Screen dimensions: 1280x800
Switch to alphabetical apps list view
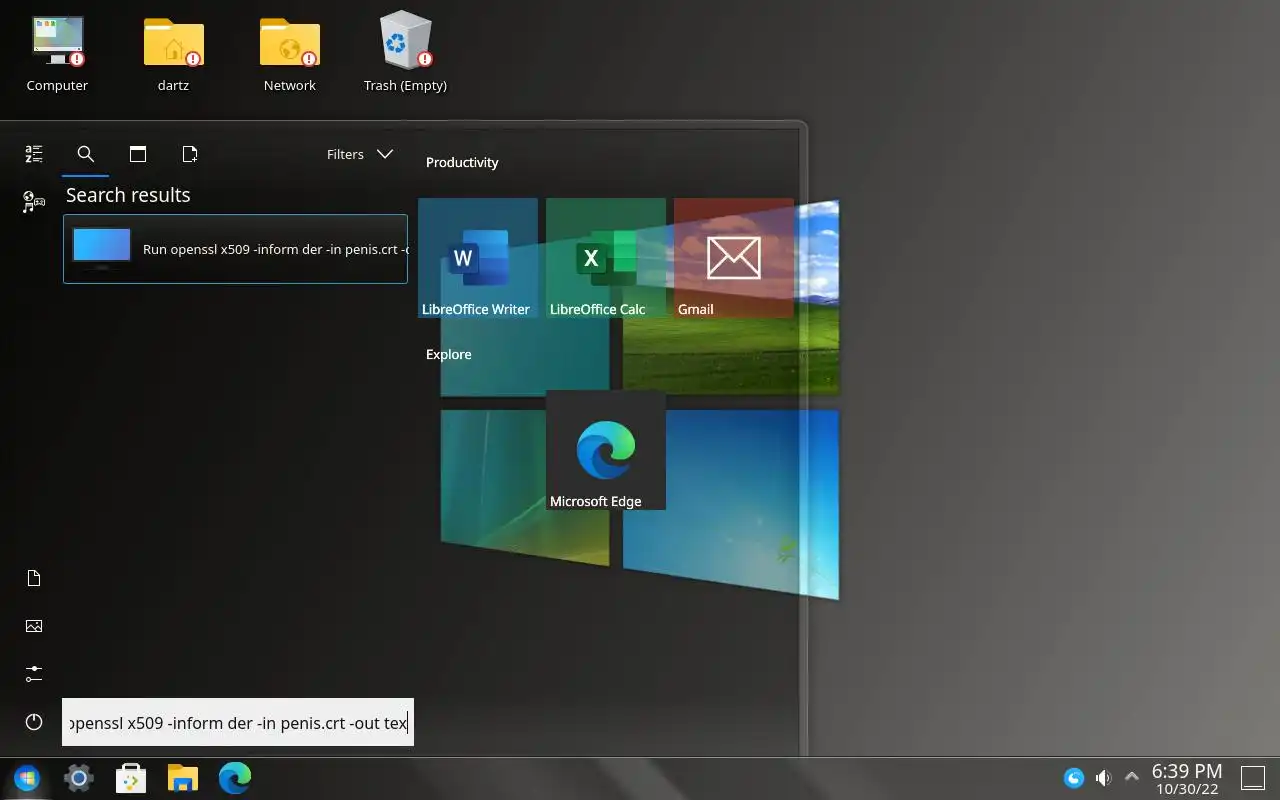(34, 154)
